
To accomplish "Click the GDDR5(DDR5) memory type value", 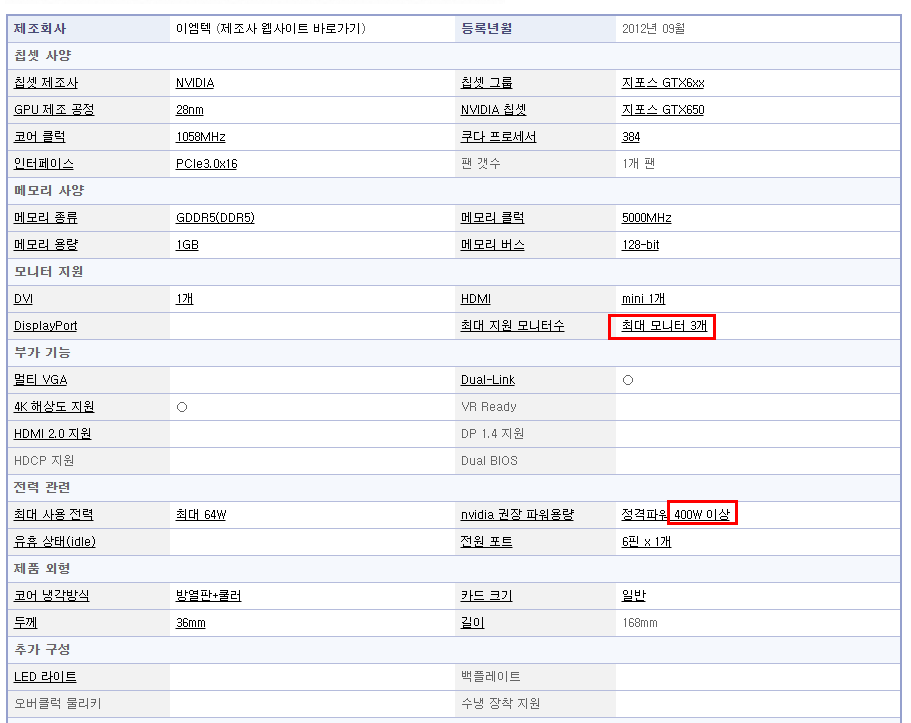I will click(x=215, y=218).
